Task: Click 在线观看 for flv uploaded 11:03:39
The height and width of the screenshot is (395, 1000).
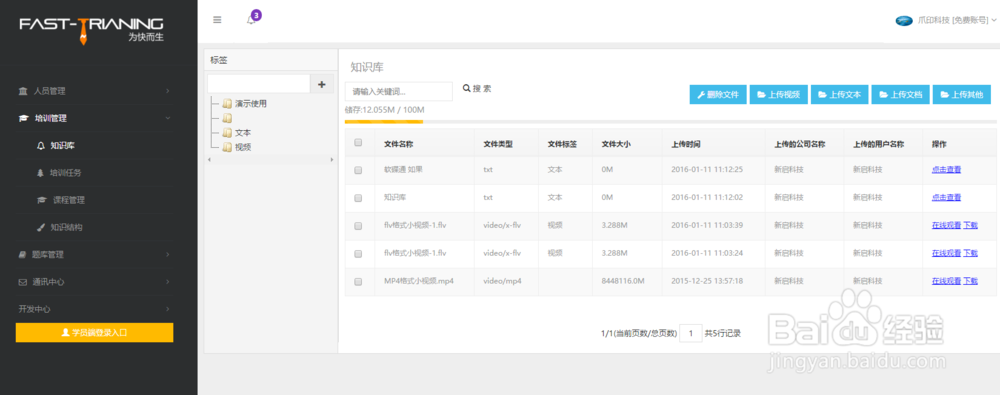Action: (x=946, y=225)
